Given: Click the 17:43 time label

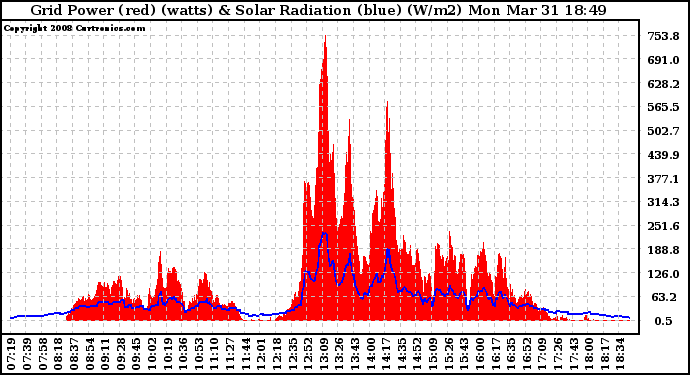Looking at the screenshot, I should pos(573,354).
